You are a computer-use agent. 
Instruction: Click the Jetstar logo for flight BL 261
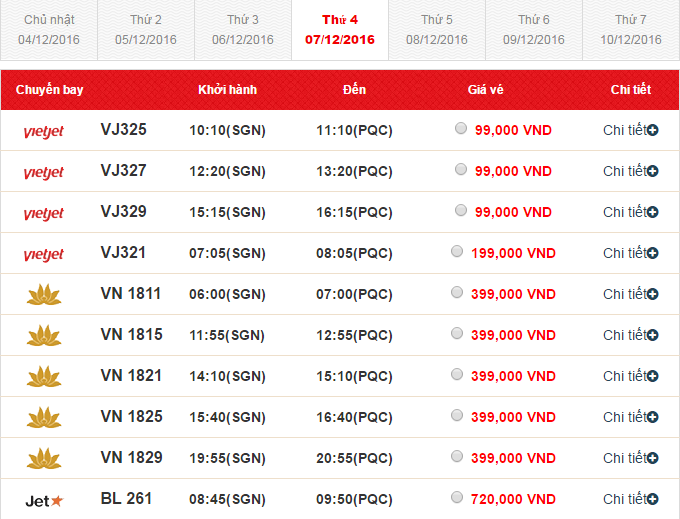coord(43,499)
